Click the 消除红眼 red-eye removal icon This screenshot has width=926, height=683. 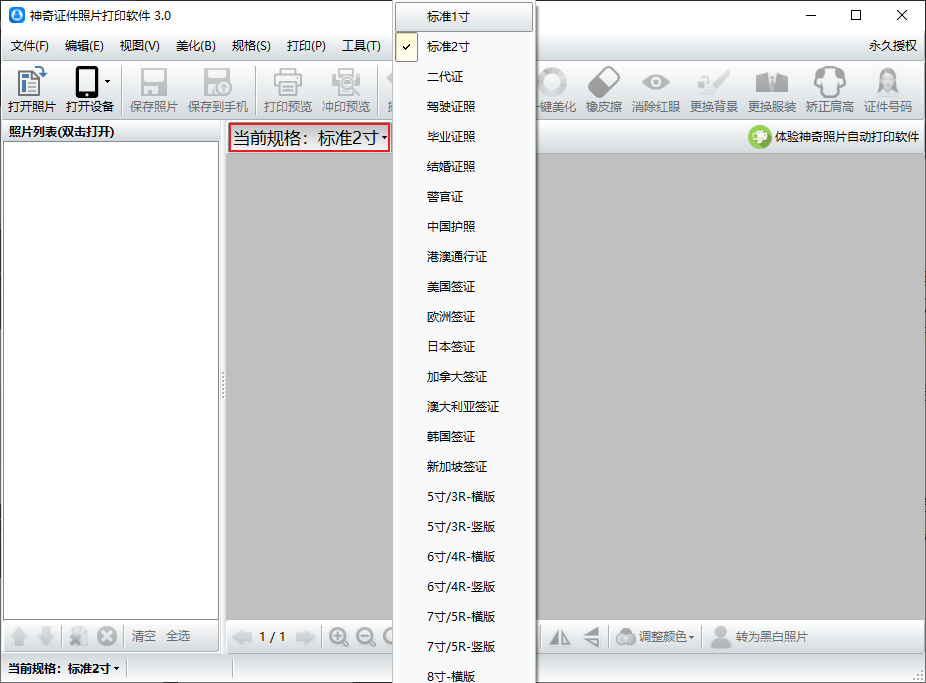(656, 82)
